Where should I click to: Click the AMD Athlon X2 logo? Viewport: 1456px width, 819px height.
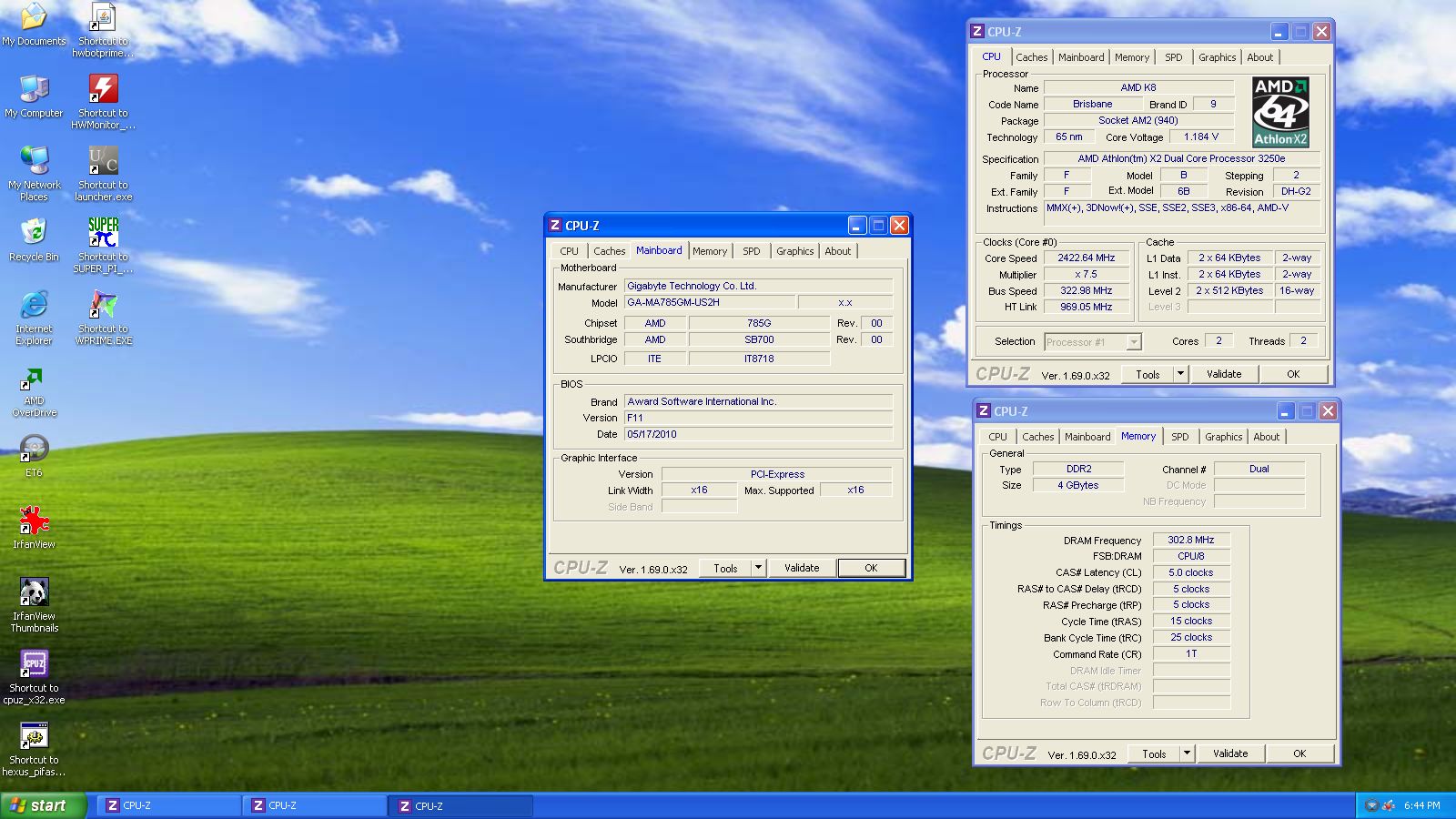click(1280, 112)
